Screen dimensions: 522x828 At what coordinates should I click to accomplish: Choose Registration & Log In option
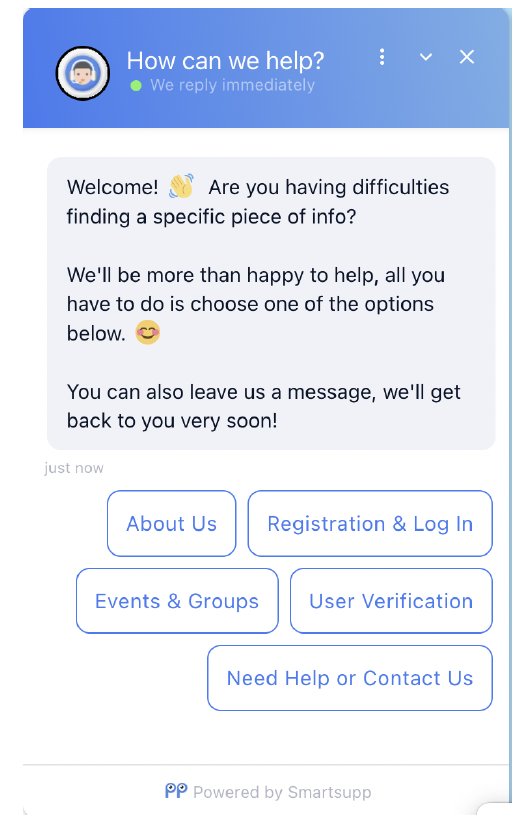pyautogui.click(x=370, y=523)
